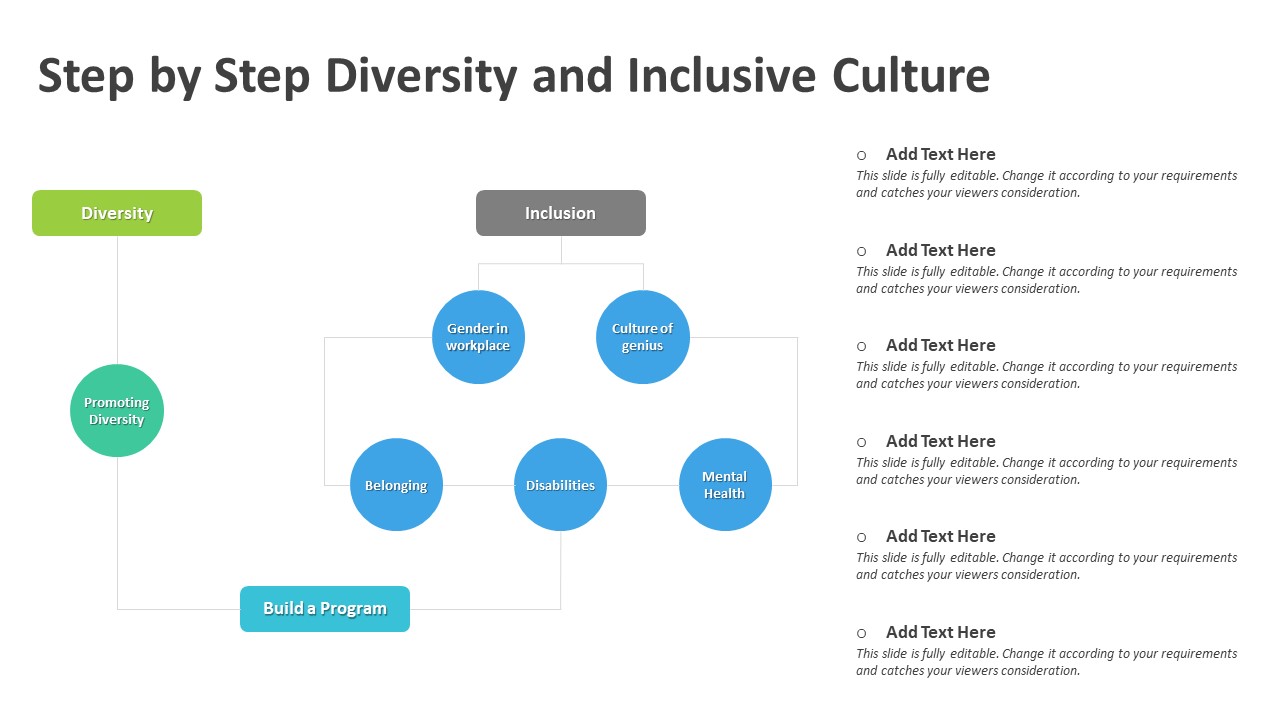Select the Promoting Diversity circle
Image resolution: width=1280 pixels, height=720 pixels.
pyautogui.click(x=117, y=411)
